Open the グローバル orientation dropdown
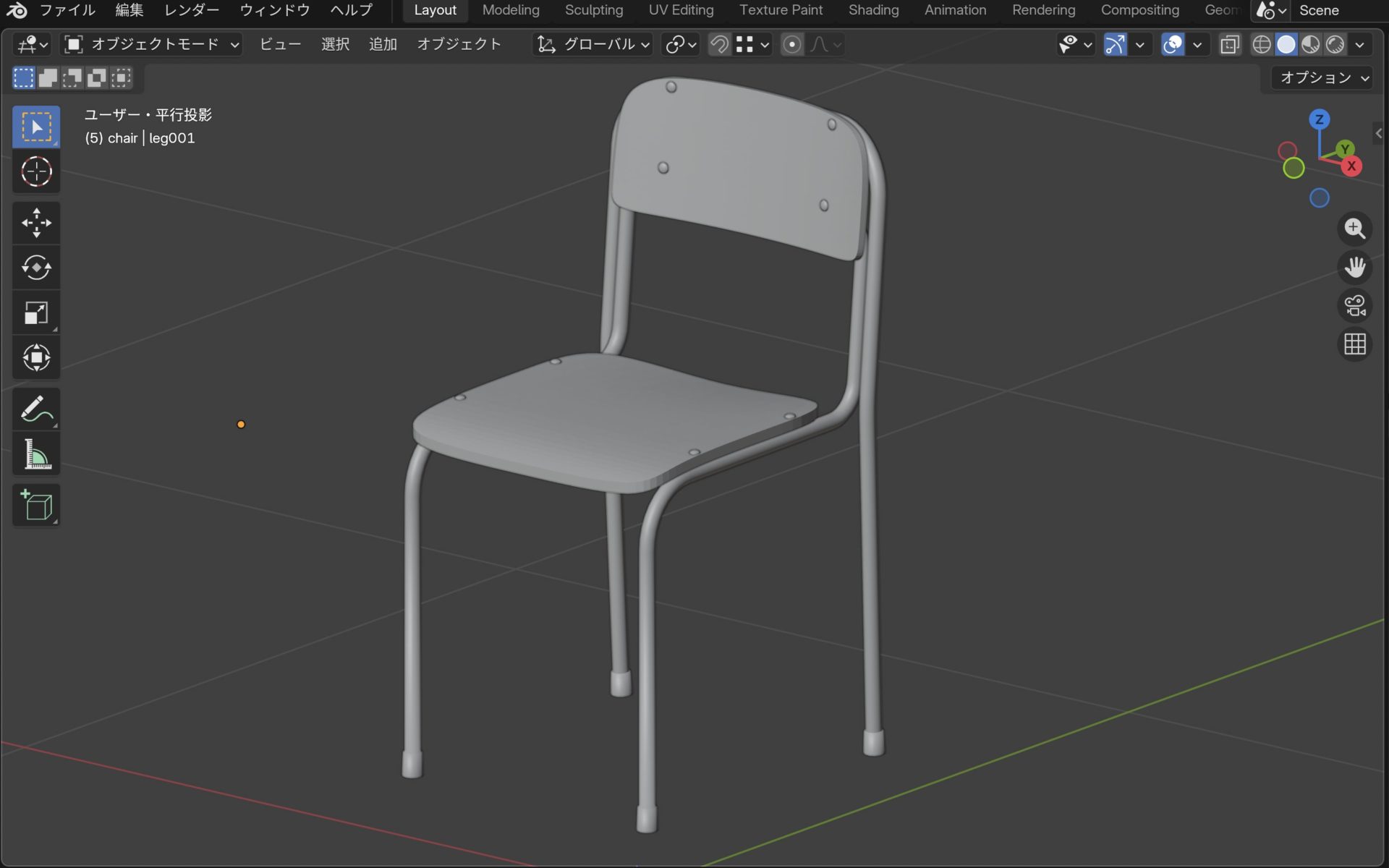Image resolution: width=1389 pixels, height=868 pixels. click(x=593, y=45)
